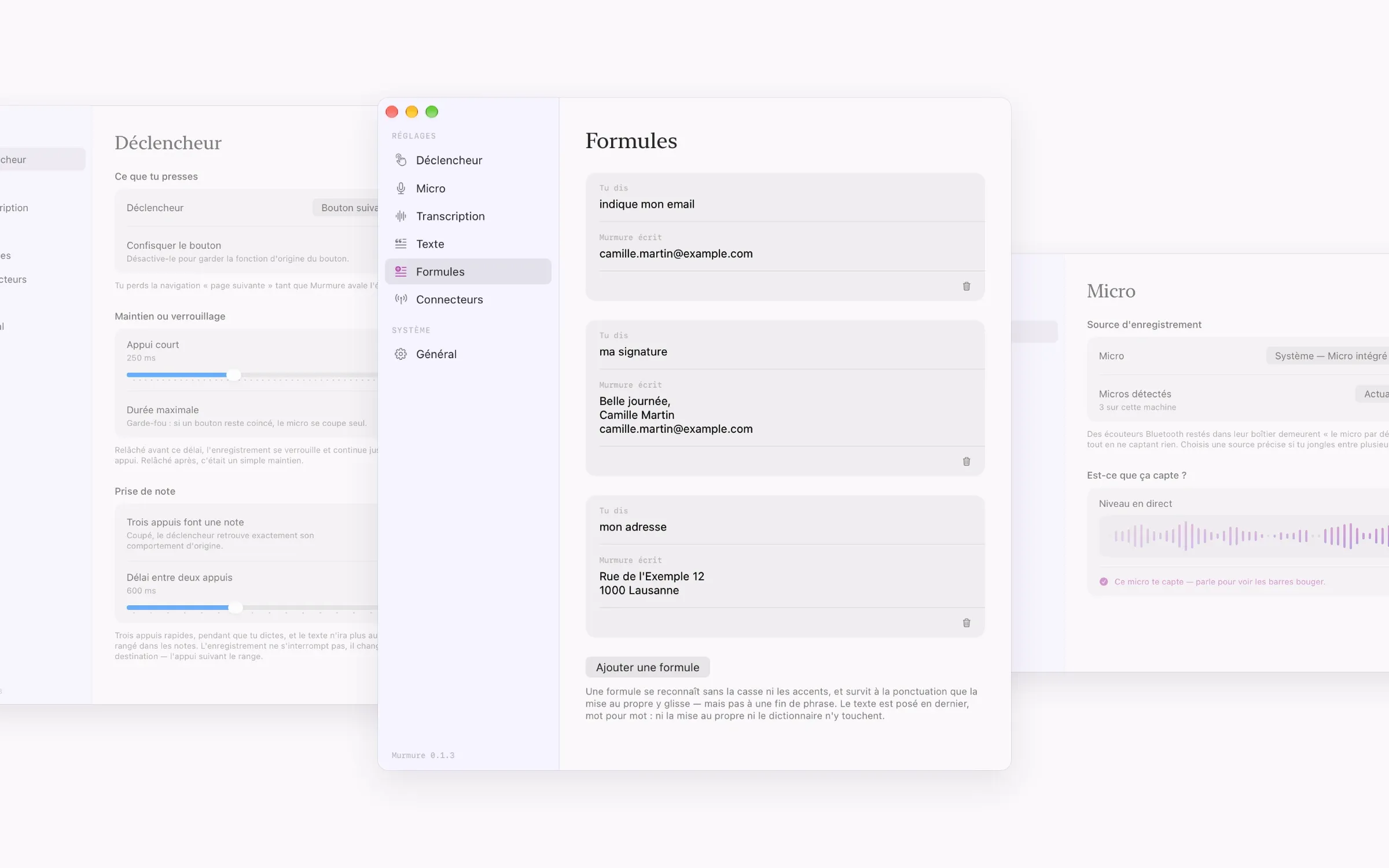The height and width of the screenshot is (868, 1389).
Task: Switch to the Transcription section
Action: [x=468, y=216]
